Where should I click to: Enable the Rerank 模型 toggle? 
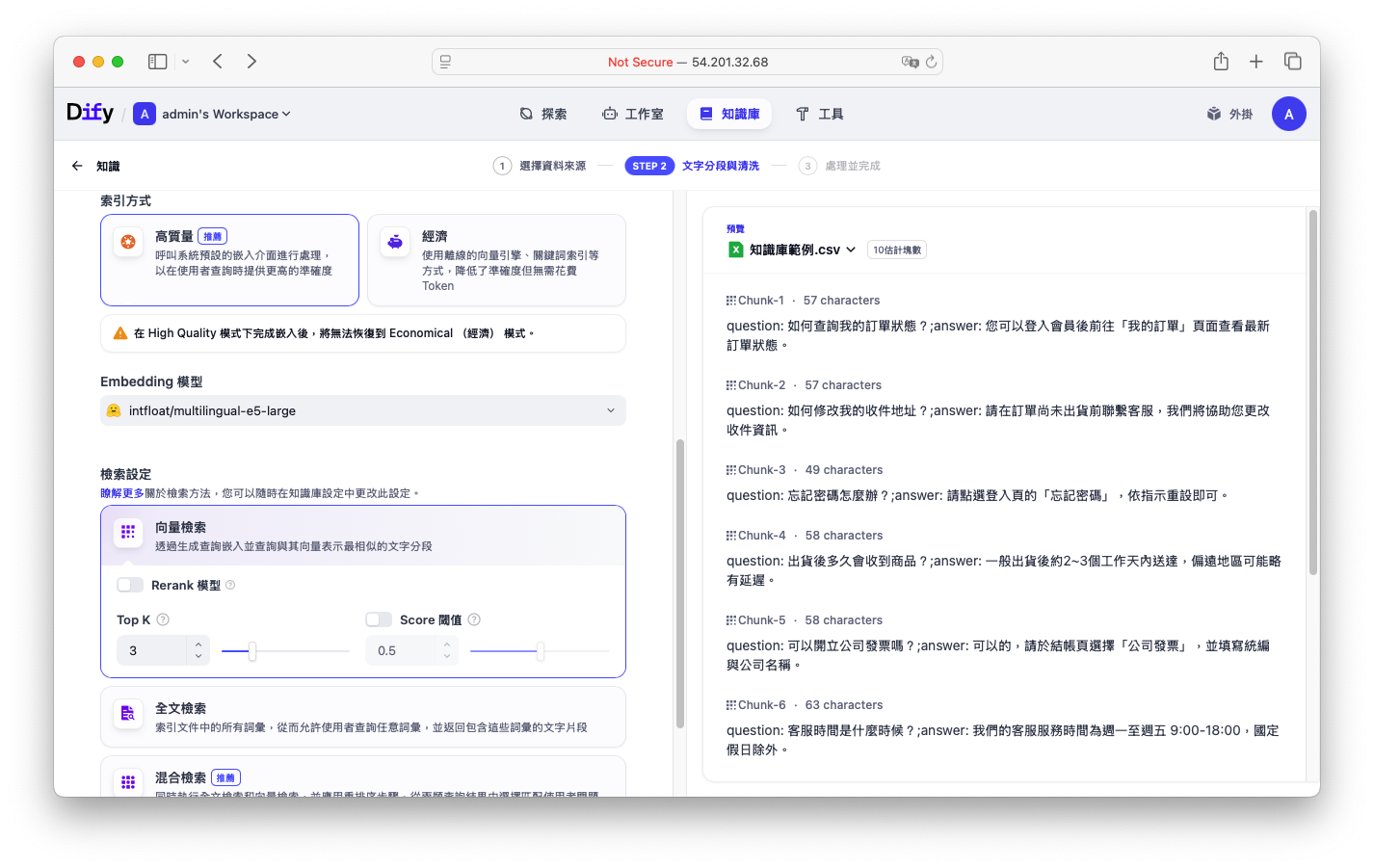(130, 585)
